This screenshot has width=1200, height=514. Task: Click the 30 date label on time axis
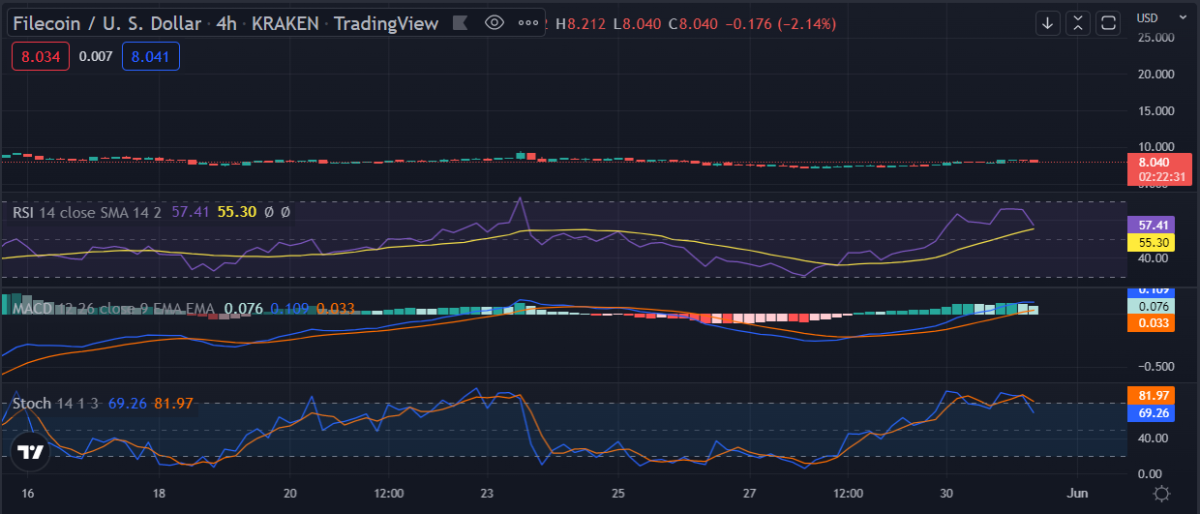pos(947,493)
